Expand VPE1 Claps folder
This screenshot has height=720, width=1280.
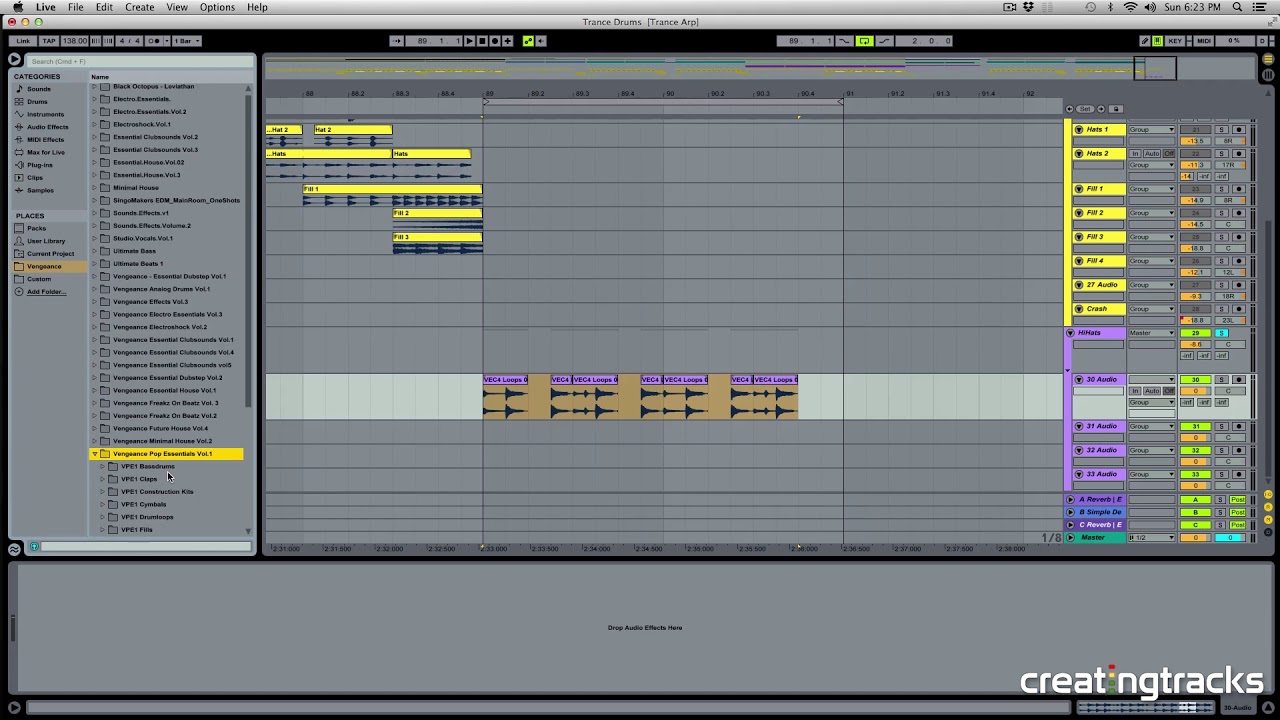coord(102,479)
